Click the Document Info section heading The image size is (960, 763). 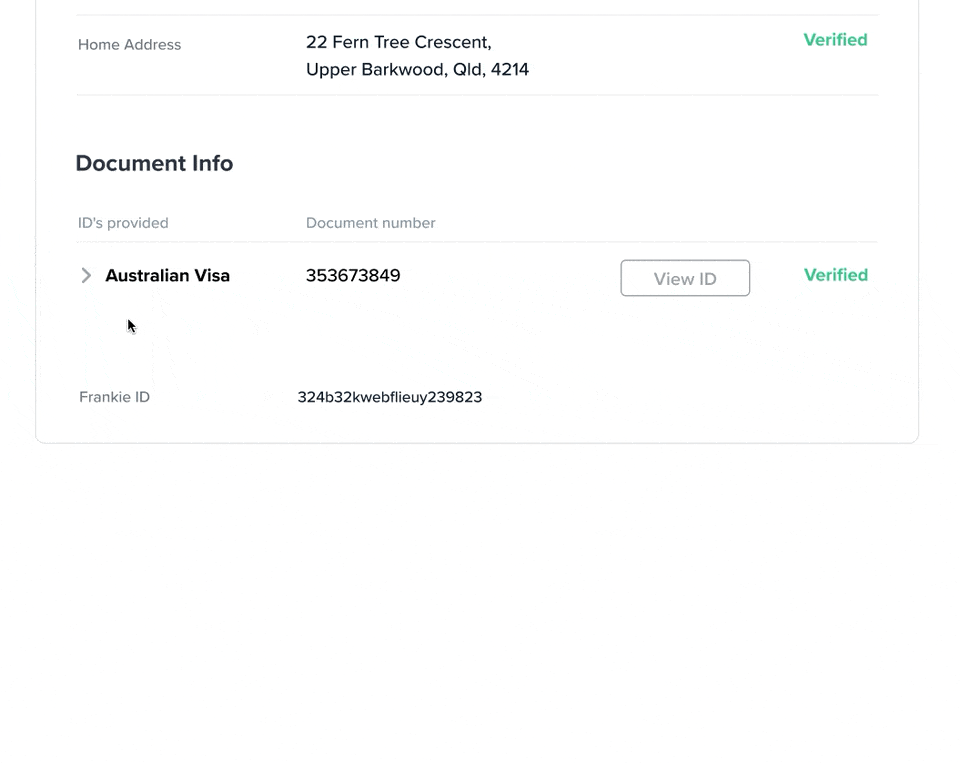tap(154, 163)
